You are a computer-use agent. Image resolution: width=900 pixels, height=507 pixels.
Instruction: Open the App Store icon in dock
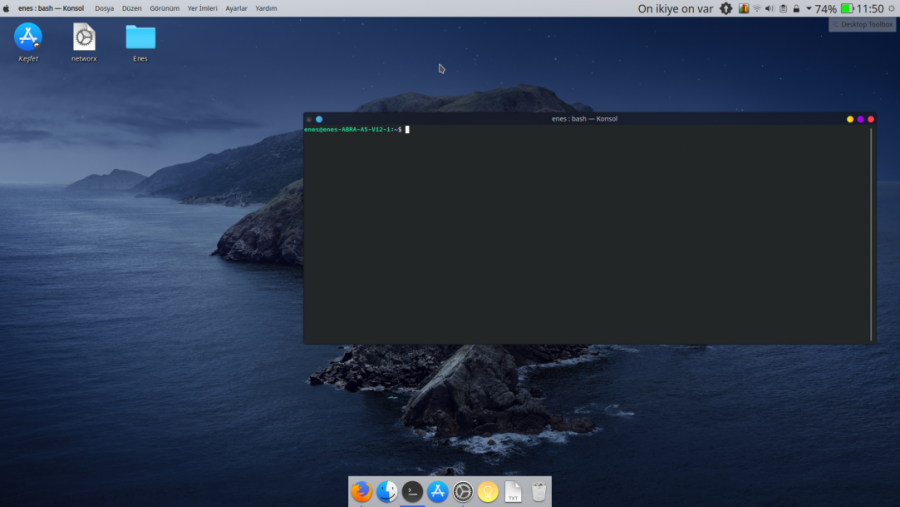[438, 491]
